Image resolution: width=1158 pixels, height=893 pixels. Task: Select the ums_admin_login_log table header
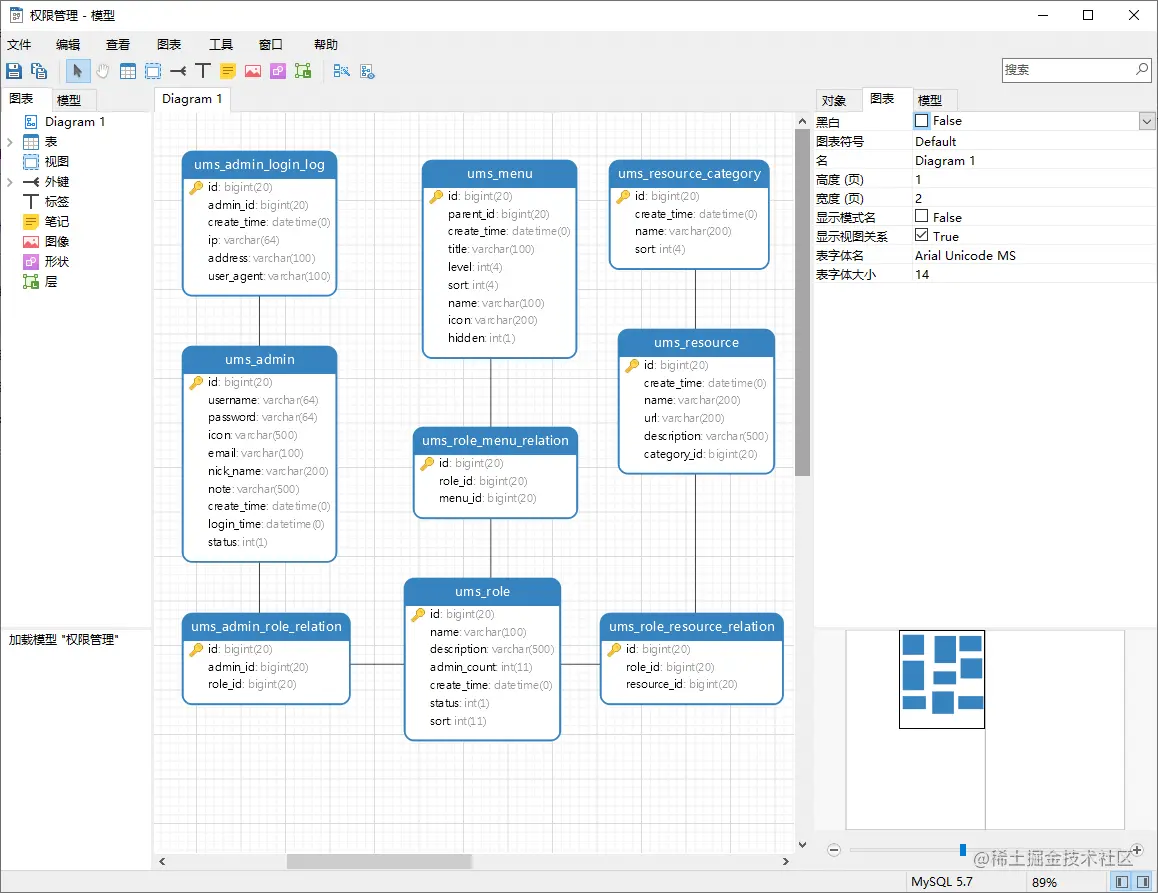coord(259,165)
